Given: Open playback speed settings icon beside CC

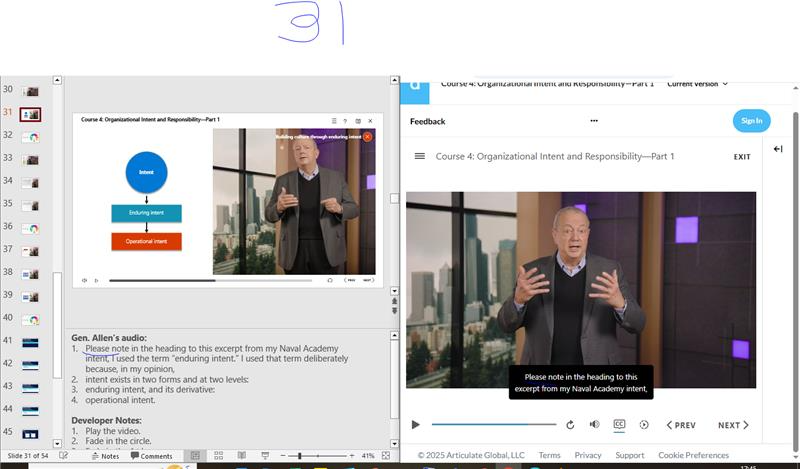Looking at the screenshot, I should pos(644,425).
